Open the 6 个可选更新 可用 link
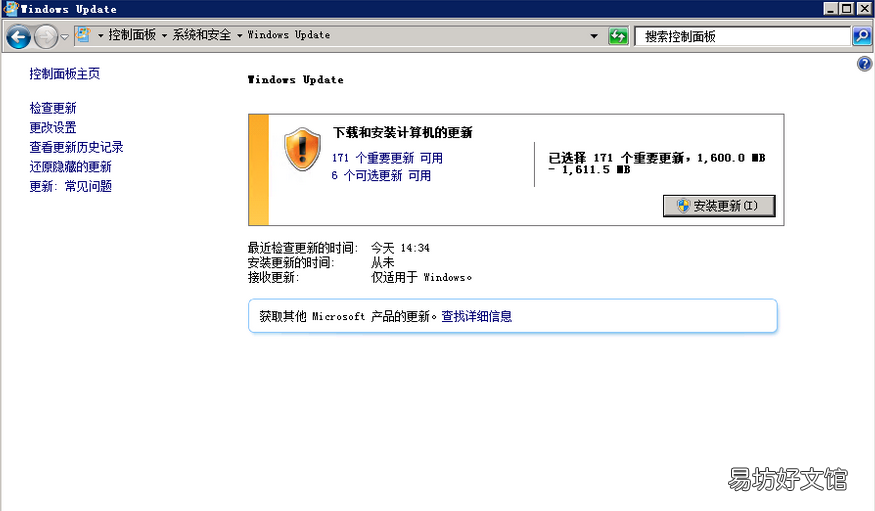 (x=381, y=176)
